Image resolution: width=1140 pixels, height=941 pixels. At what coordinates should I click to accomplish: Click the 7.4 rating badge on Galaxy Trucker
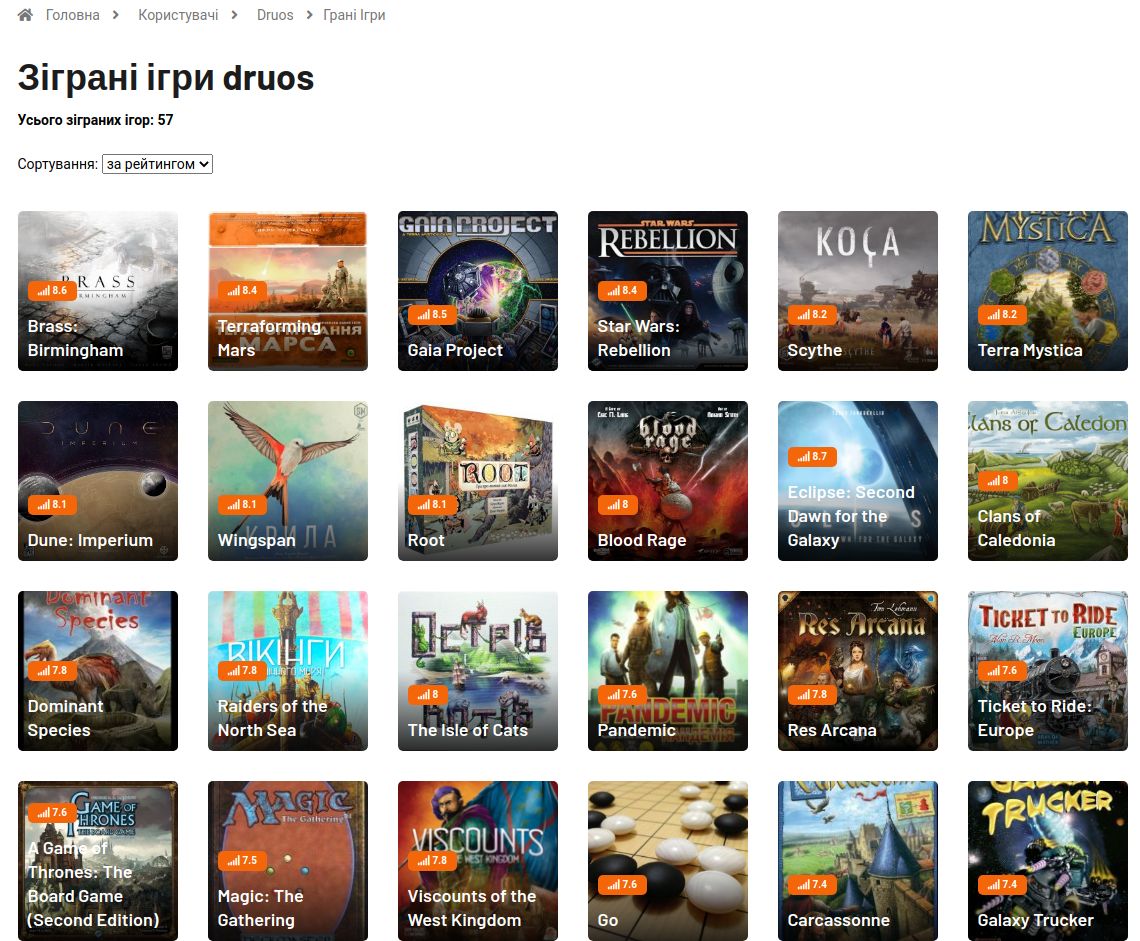click(x=1001, y=884)
